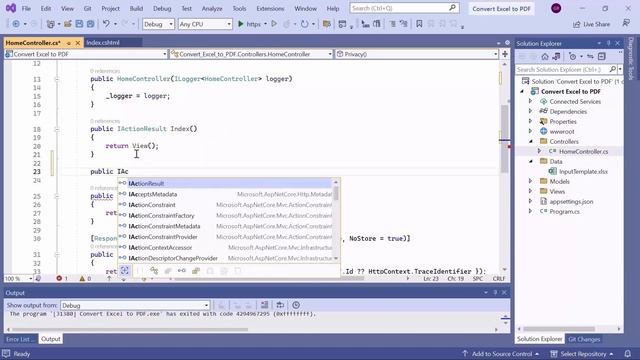Expand the Dependencies node
Image resolution: width=640 pixels, height=360 pixels.
(x=530, y=111)
